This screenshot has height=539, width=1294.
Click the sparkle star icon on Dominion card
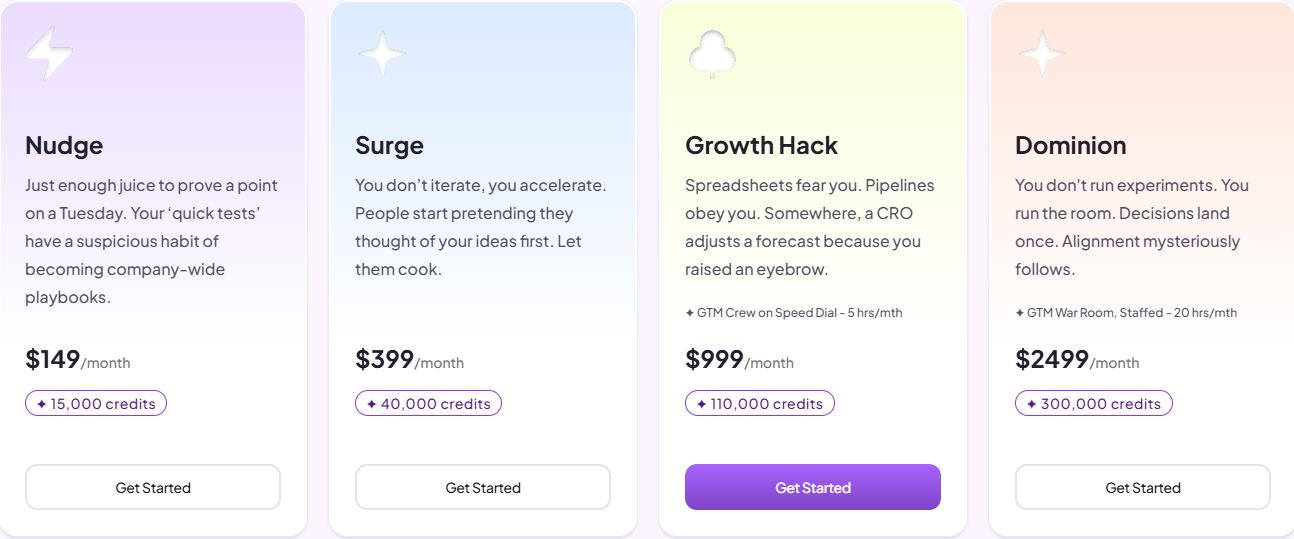[1042, 54]
